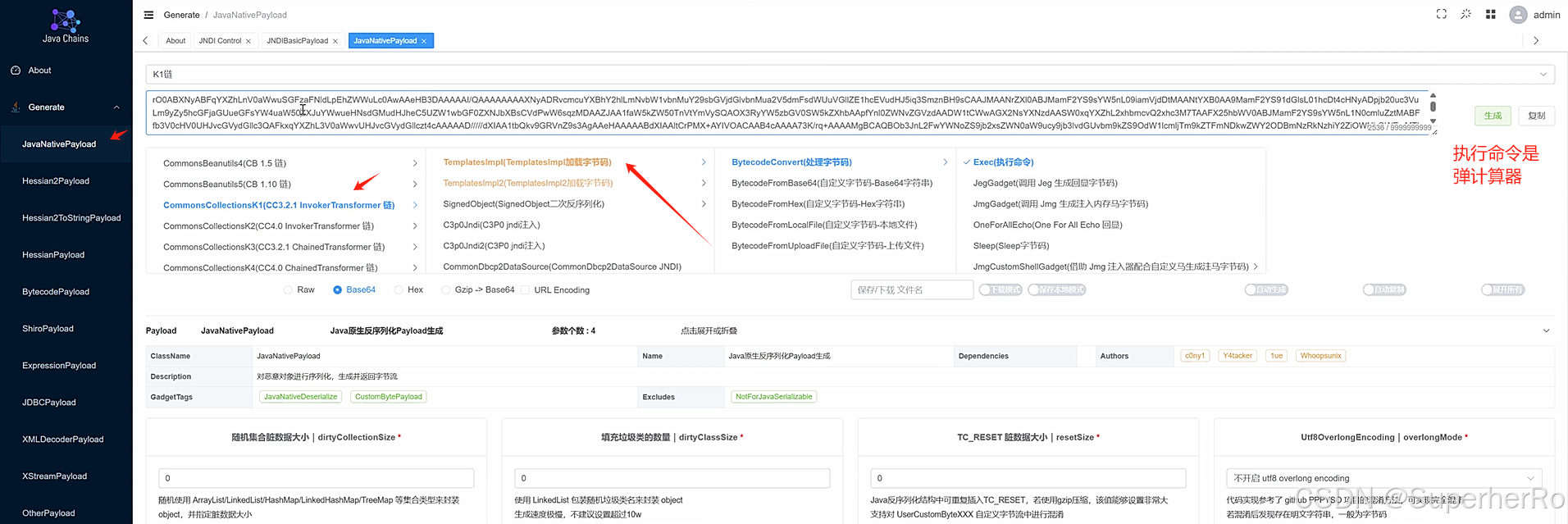Toggle the 展开所有 switch
Screen dimensions: 1568x524
pyautogui.click(x=1503, y=290)
